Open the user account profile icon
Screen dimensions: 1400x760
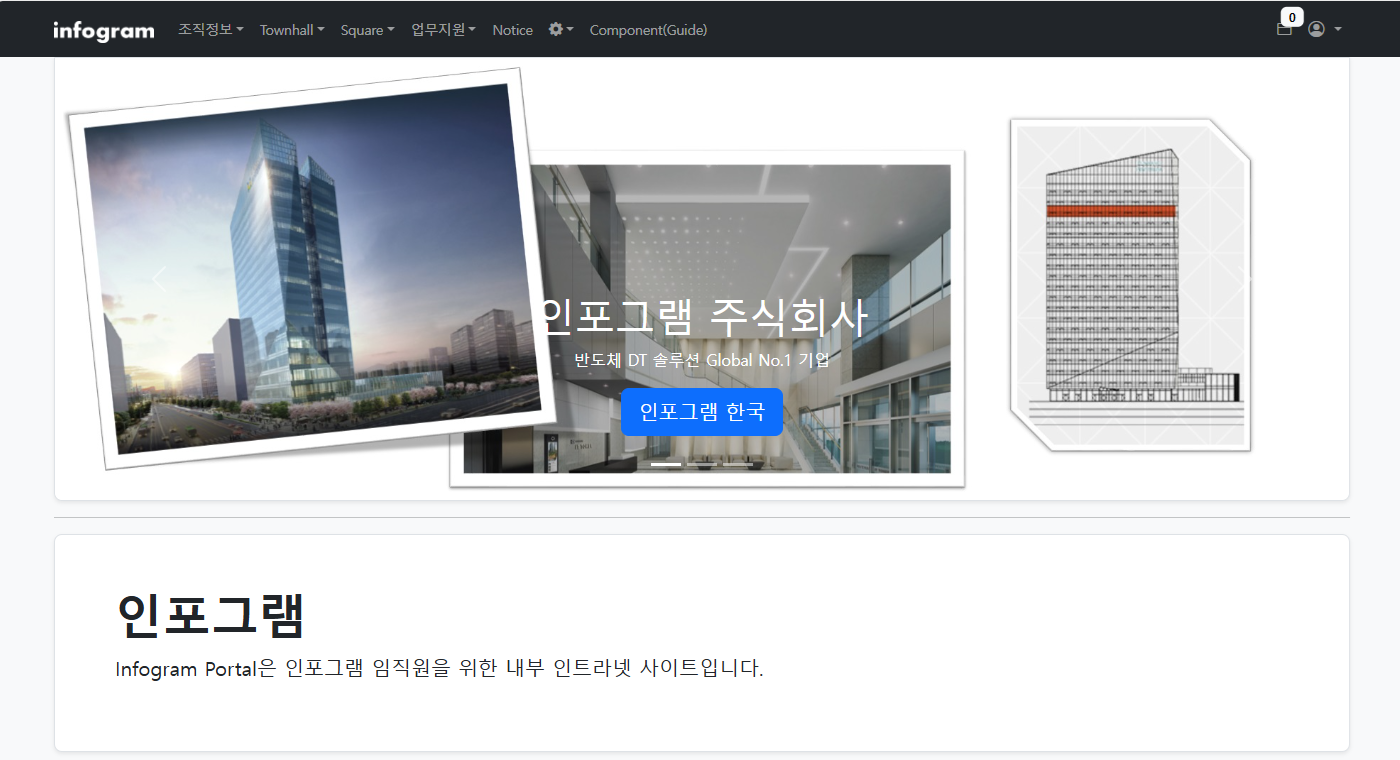[x=1316, y=29]
